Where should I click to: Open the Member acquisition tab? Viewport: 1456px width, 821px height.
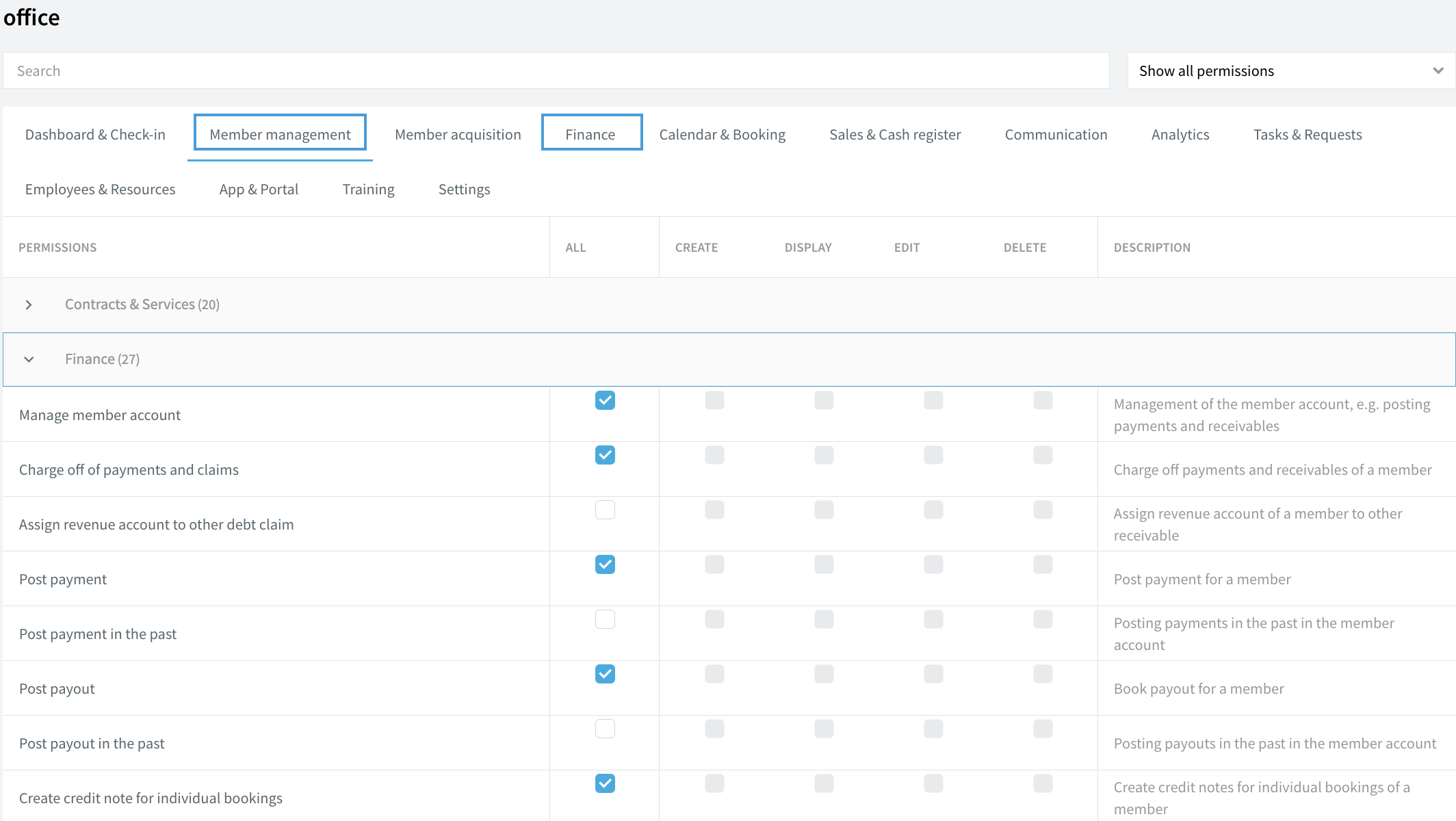coord(458,134)
